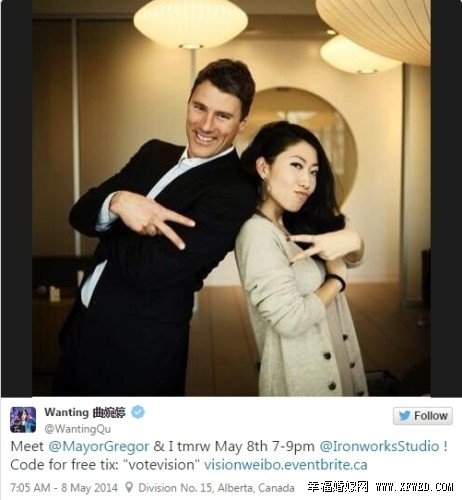Click display name Wanting 曲婉婷
The height and width of the screenshot is (500, 462).
[85, 412]
